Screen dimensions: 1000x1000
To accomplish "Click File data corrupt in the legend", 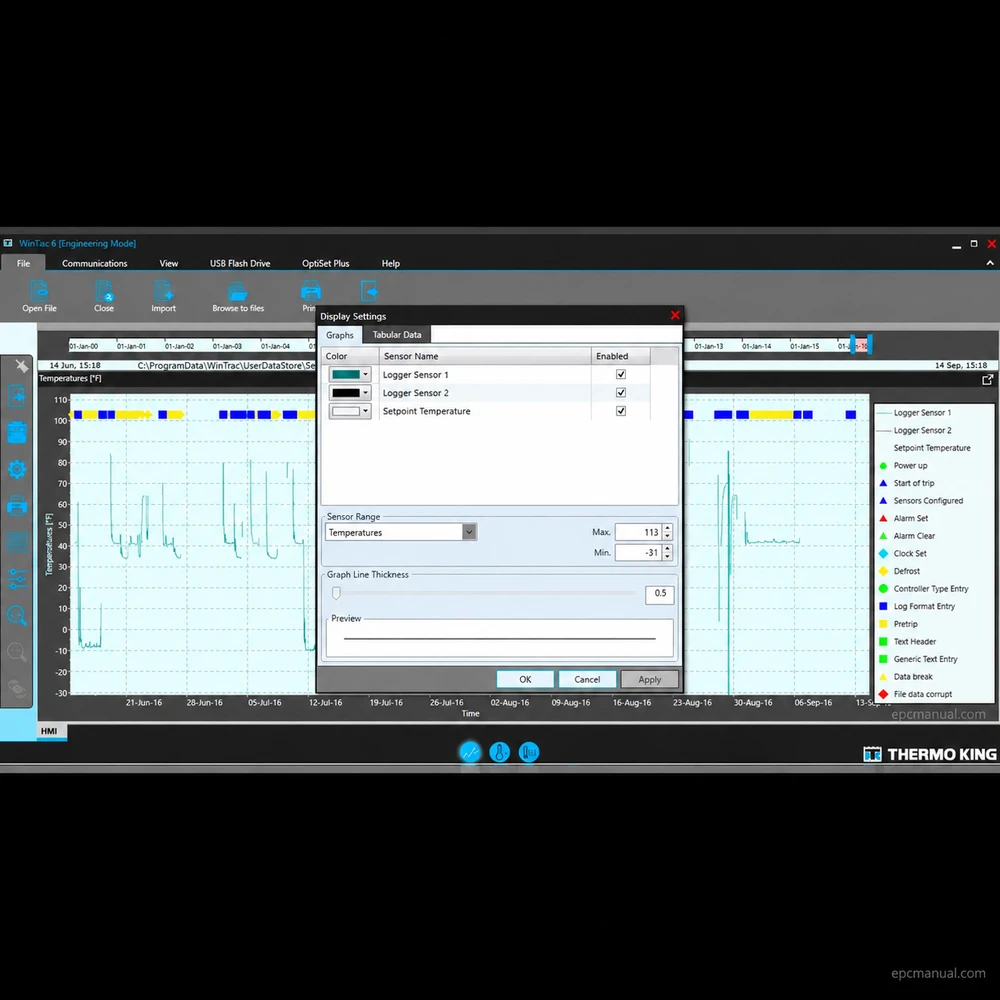I will (922, 694).
